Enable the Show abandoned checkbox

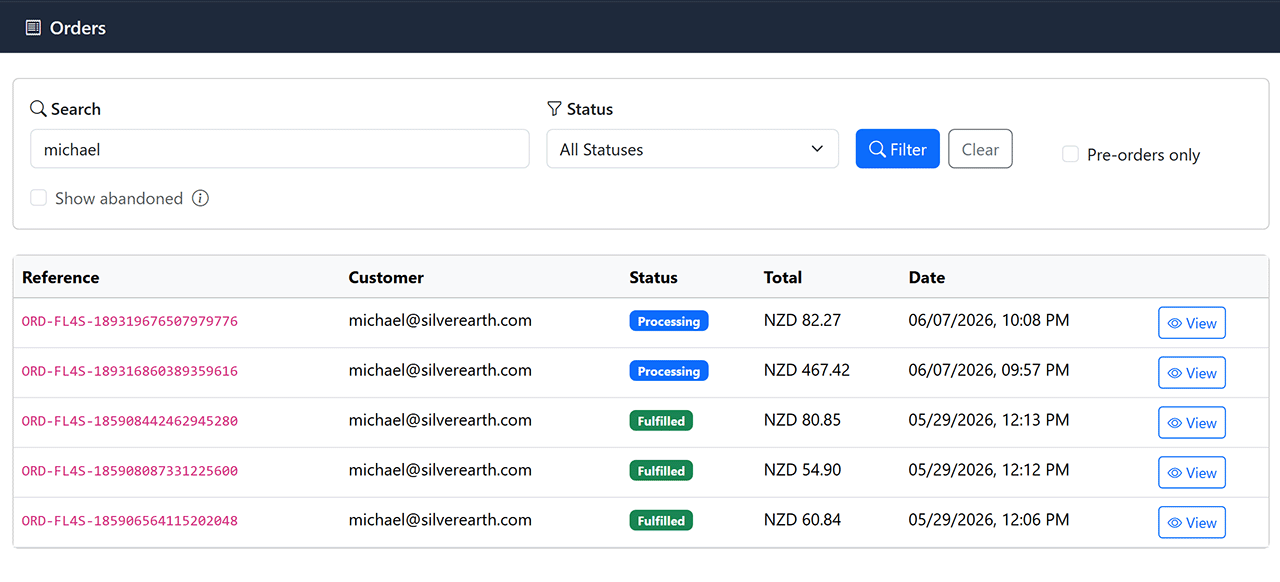(x=39, y=198)
